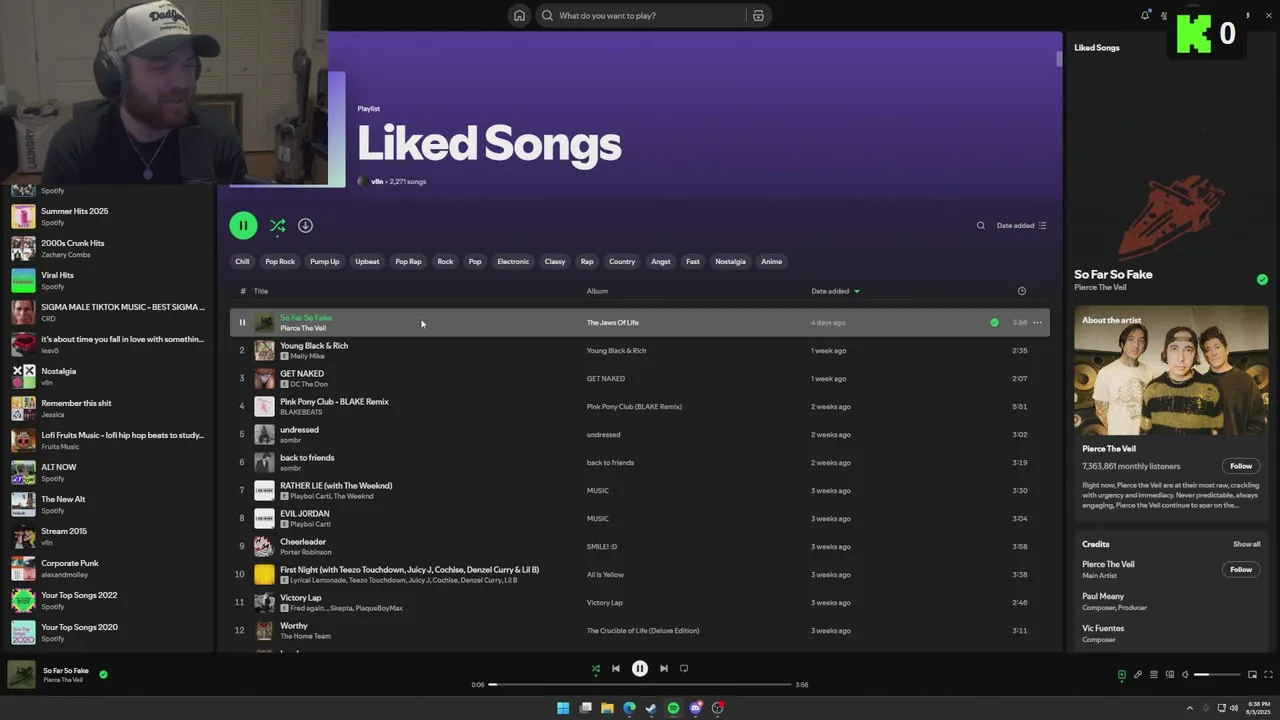Viewport: 1280px width, 720px height.
Task: Open the Pierce The Veil artist photo
Action: tap(1171, 369)
